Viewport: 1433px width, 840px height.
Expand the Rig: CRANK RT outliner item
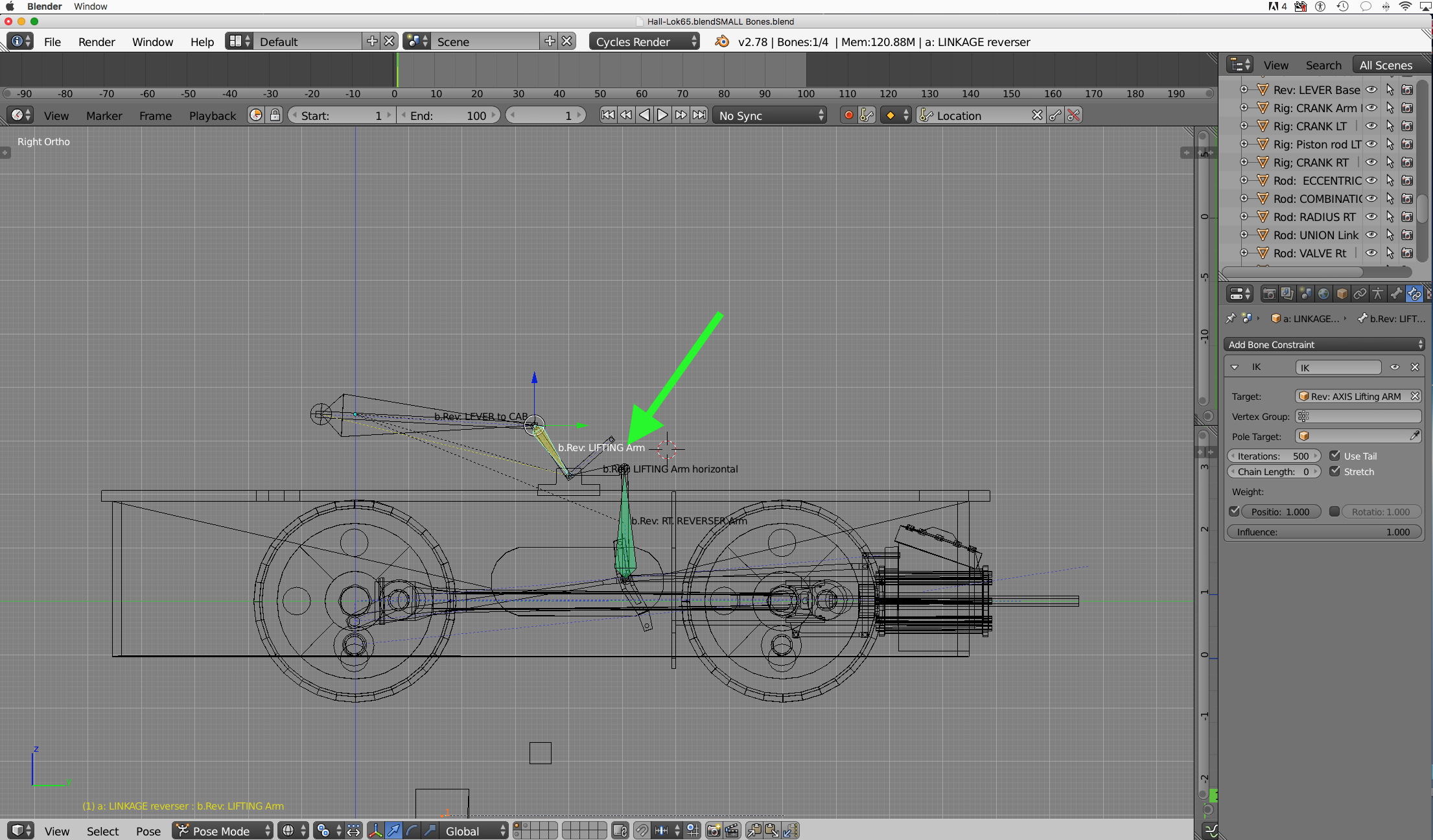[1244, 162]
